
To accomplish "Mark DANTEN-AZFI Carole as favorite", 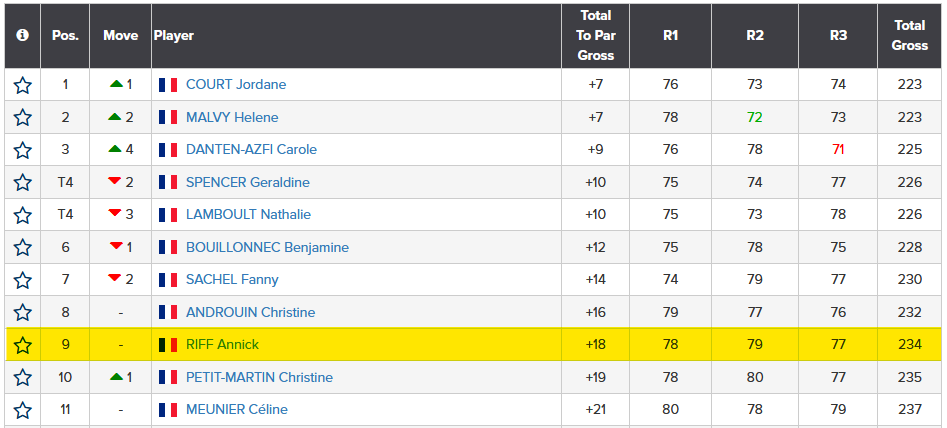I will point(22,150).
